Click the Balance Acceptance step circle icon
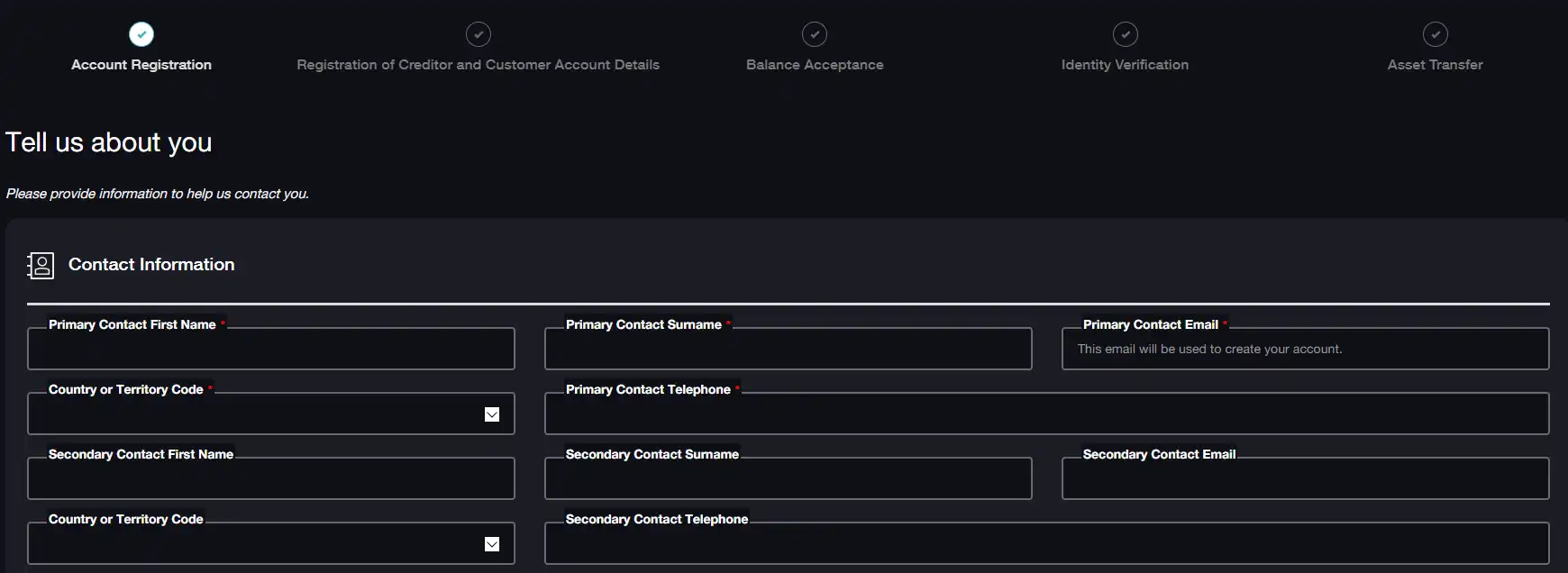Viewport: 1568px width, 573px height. tap(815, 34)
